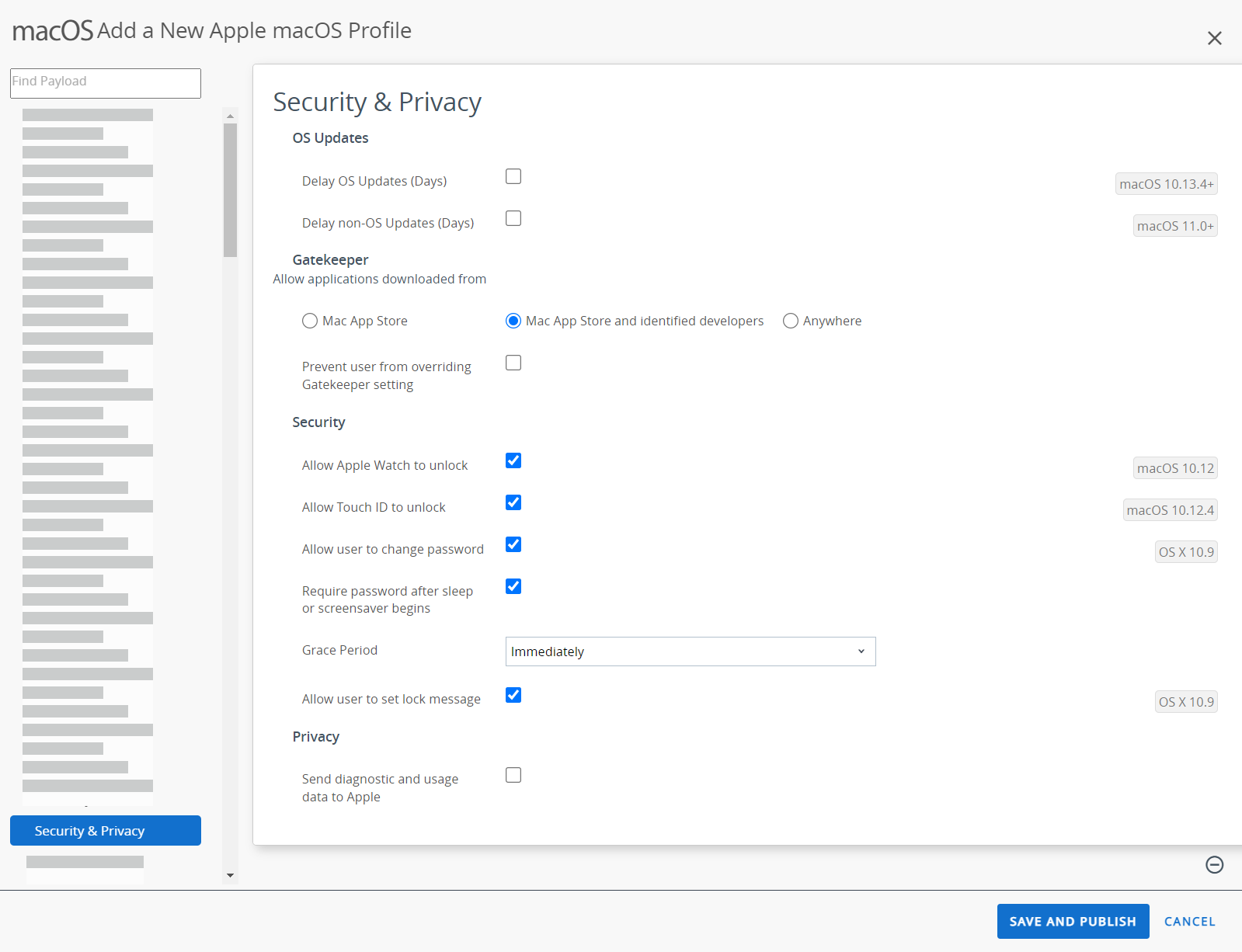Click the OS X 10.9 tag beside change password
The width and height of the screenshot is (1242, 952).
(x=1186, y=552)
